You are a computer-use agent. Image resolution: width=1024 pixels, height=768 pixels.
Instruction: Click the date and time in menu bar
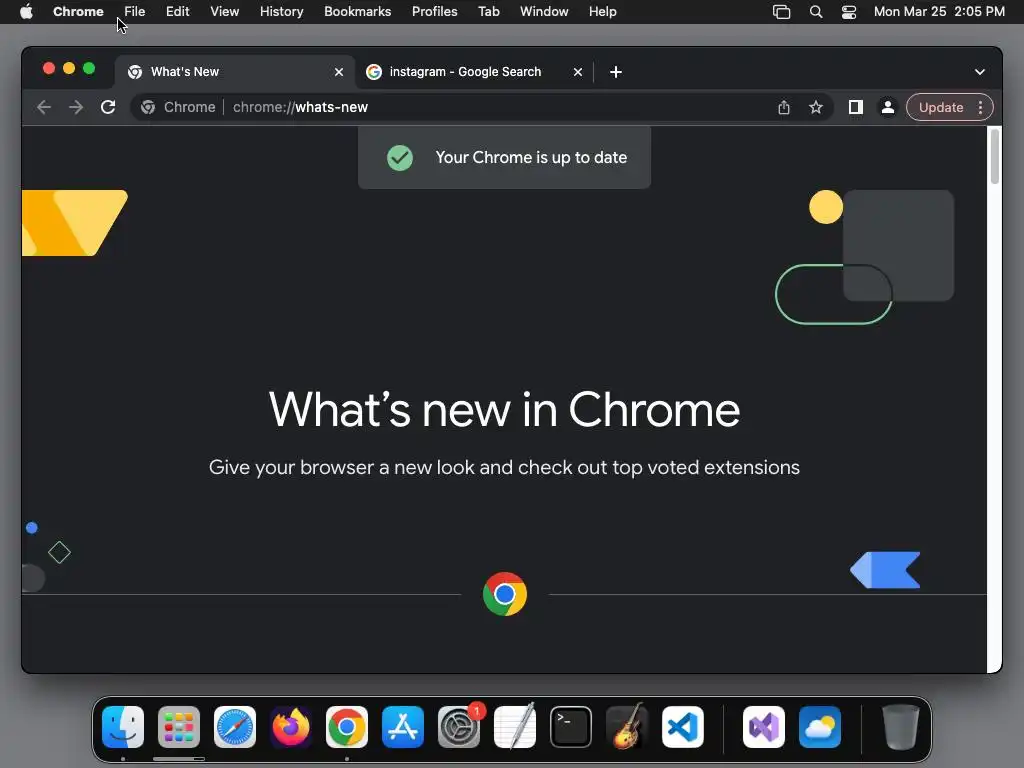point(939,12)
